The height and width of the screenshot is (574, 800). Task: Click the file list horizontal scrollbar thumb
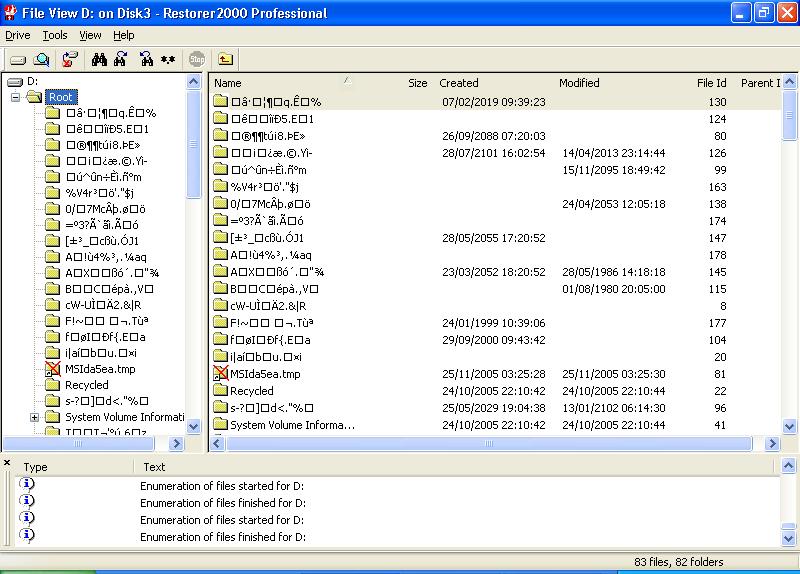tap(489, 443)
